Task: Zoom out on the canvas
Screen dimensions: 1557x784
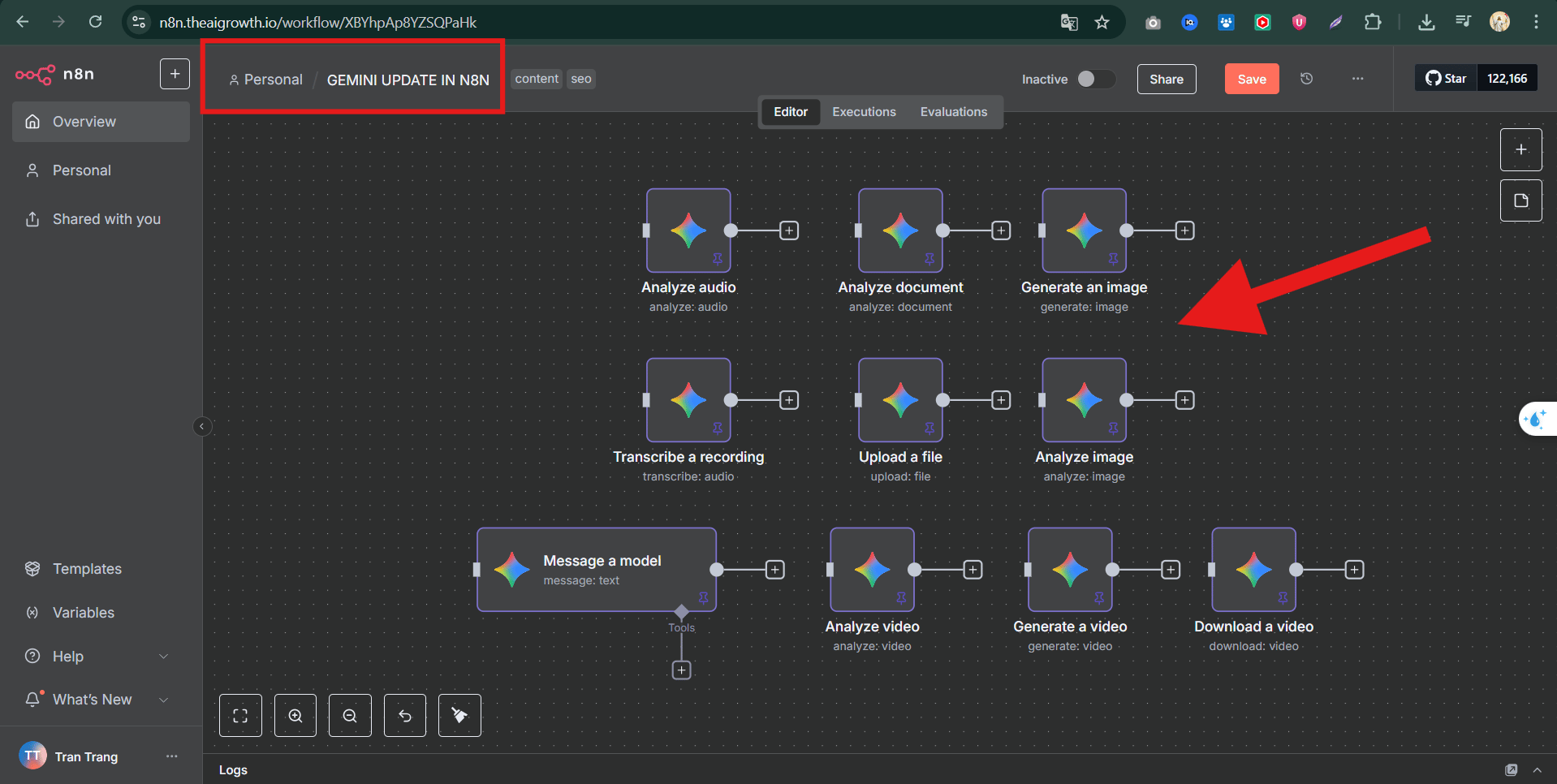Action: (350, 715)
